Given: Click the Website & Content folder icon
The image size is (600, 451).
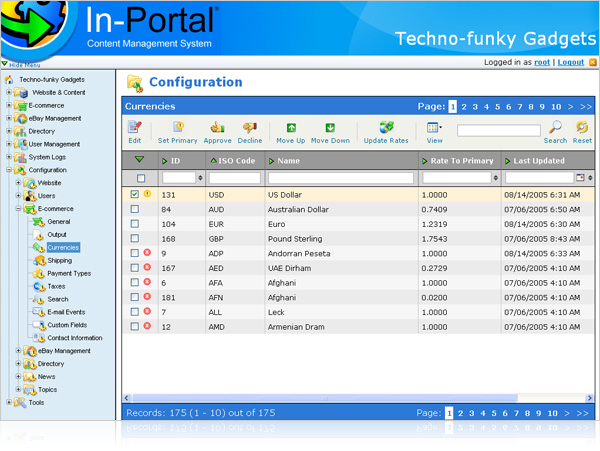Looking at the screenshot, I should pos(21,93).
